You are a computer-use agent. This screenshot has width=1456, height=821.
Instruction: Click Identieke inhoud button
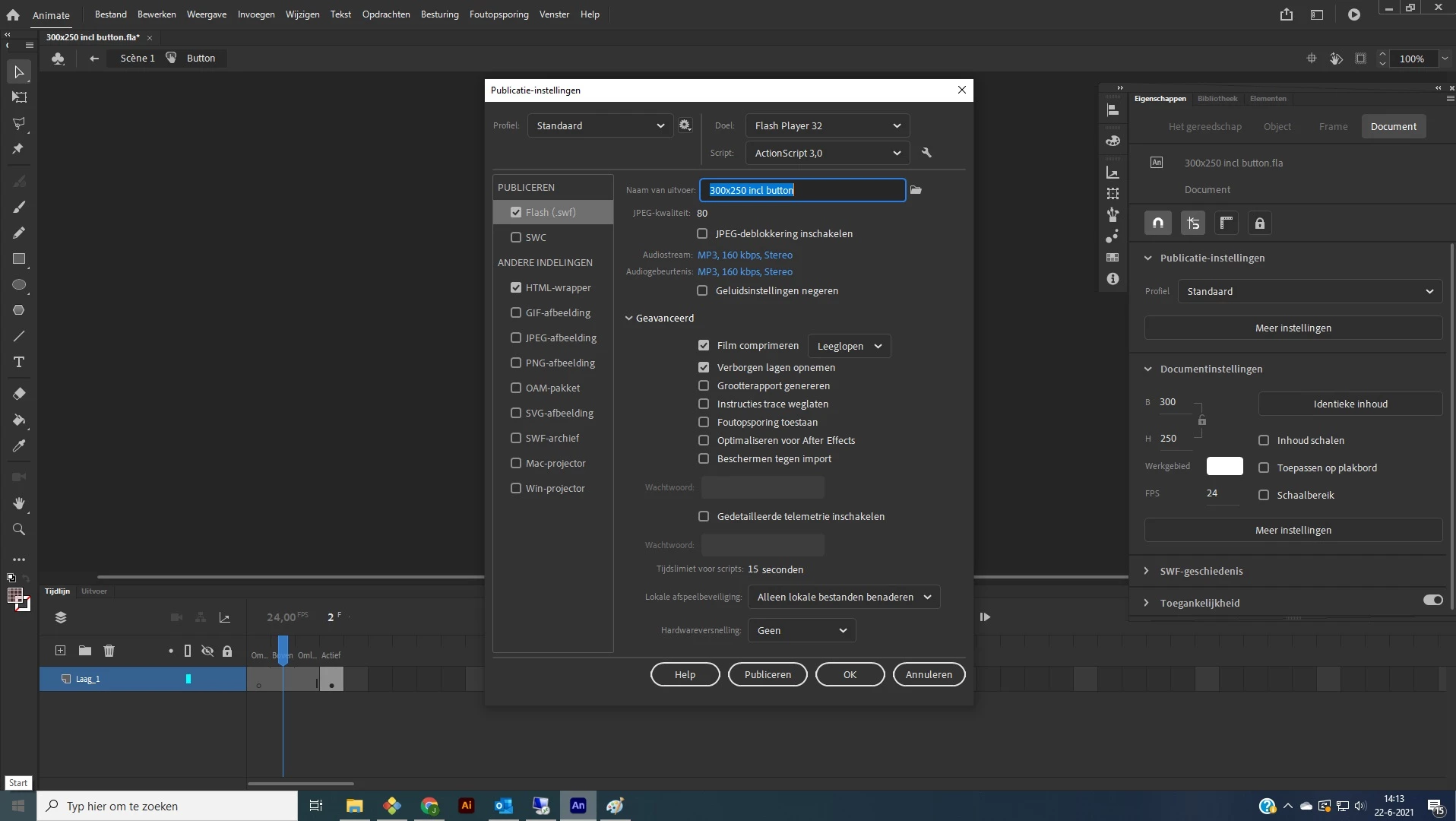coord(1350,404)
